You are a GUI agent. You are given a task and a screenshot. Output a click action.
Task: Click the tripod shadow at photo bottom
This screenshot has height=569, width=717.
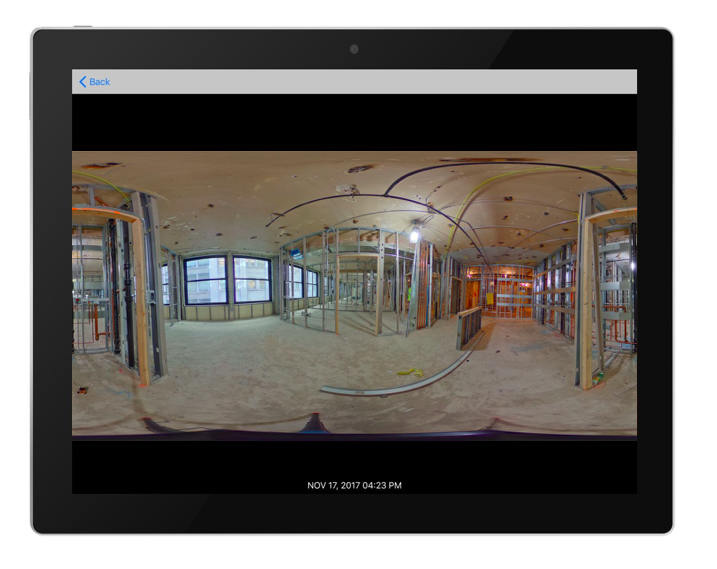pos(317,425)
